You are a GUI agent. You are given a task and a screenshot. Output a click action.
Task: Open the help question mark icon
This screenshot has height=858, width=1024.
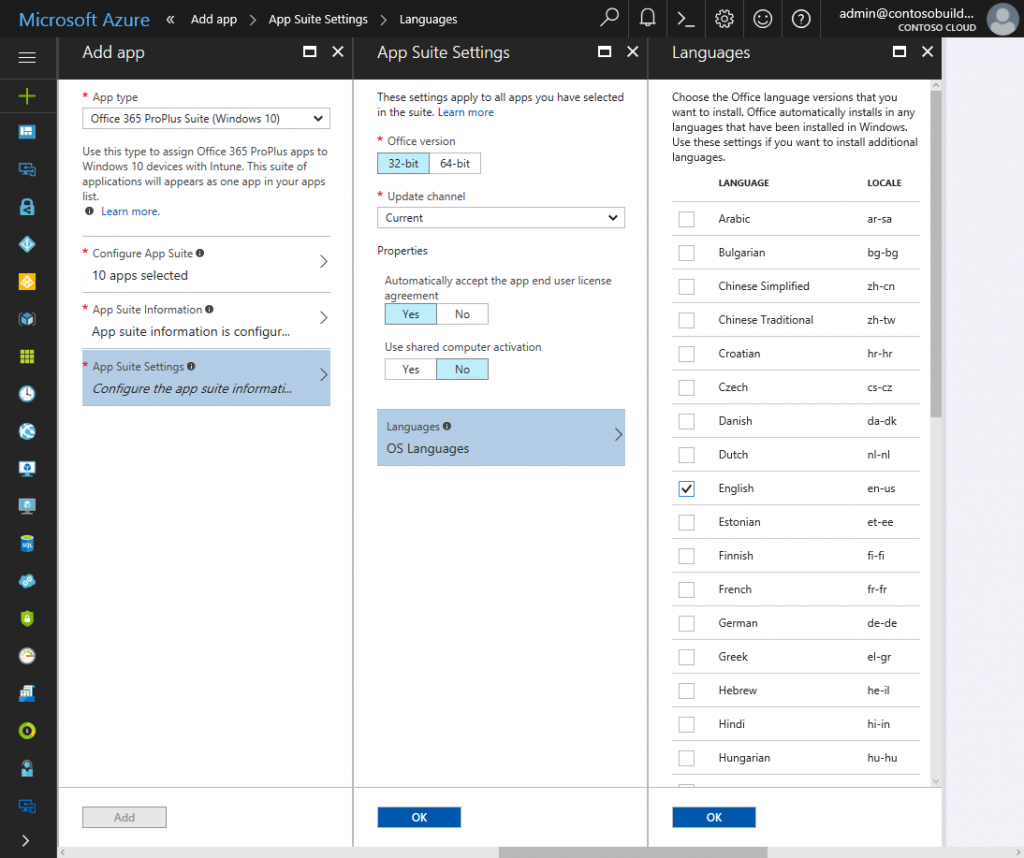pos(801,19)
